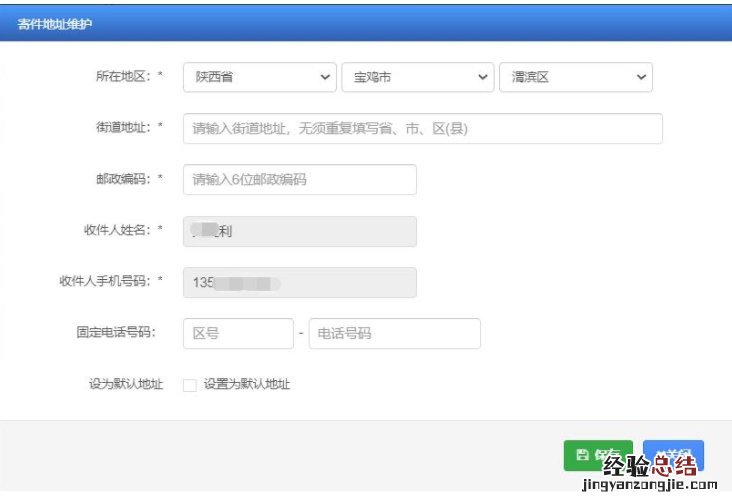Click the 收件人姓名 recipient name field
732x503 pixels.
tap(299, 231)
